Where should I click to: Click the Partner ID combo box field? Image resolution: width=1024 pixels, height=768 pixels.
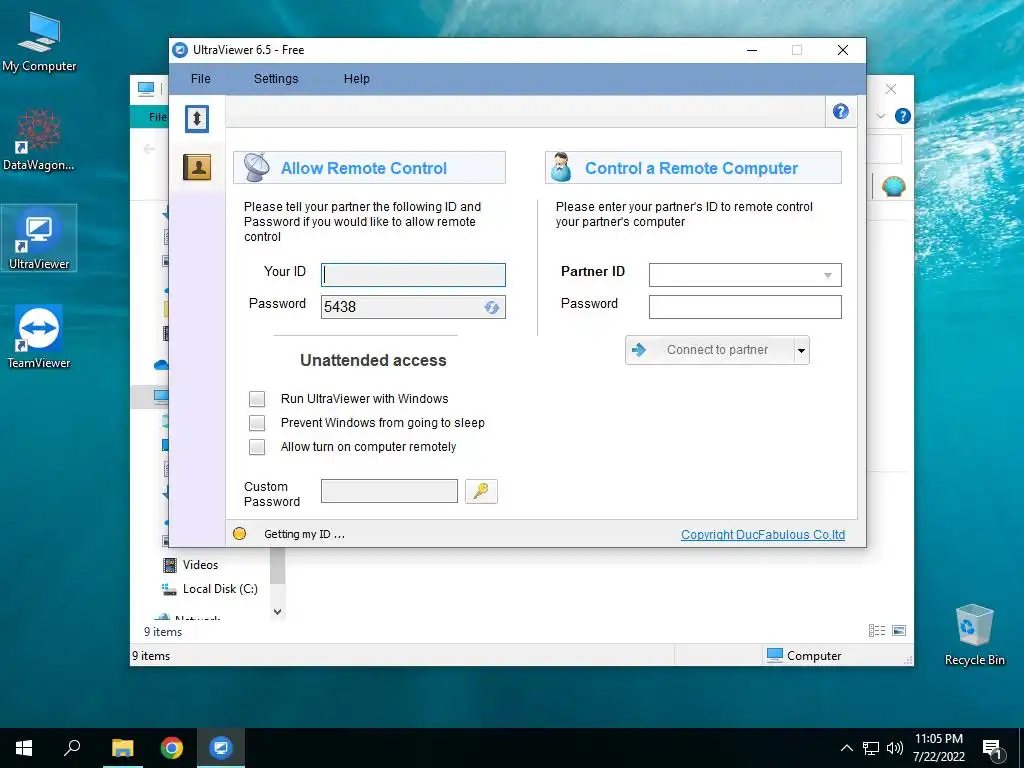click(x=745, y=275)
